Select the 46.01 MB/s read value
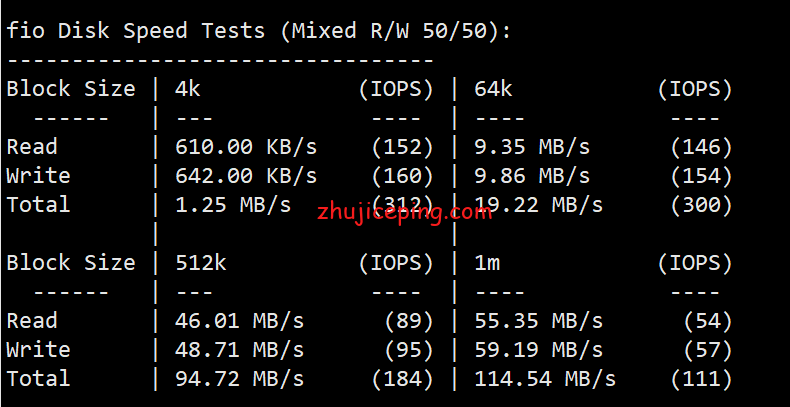790x407 pixels. pos(239,321)
